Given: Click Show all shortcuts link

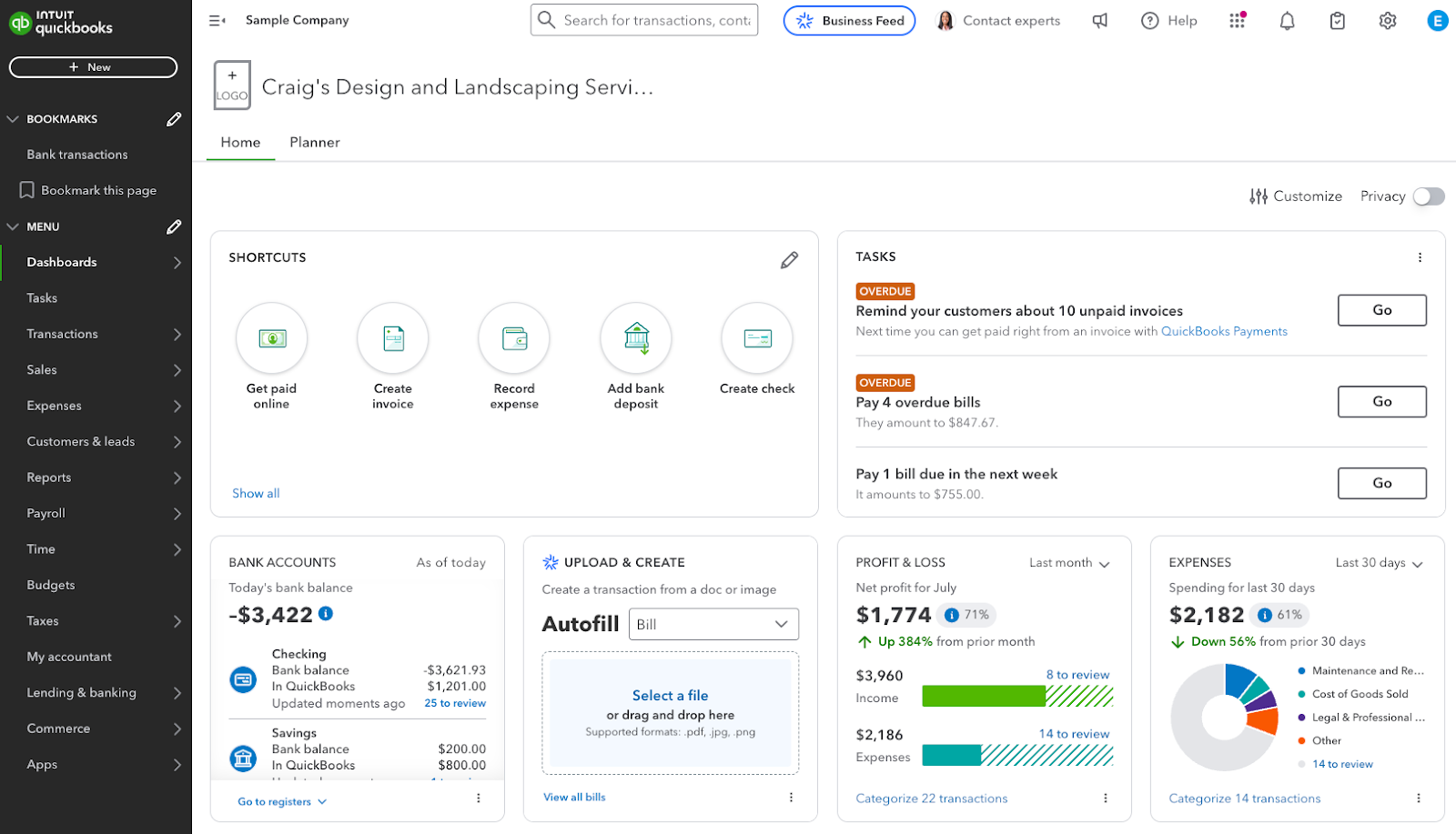Looking at the screenshot, I should [x=256, y=493].
